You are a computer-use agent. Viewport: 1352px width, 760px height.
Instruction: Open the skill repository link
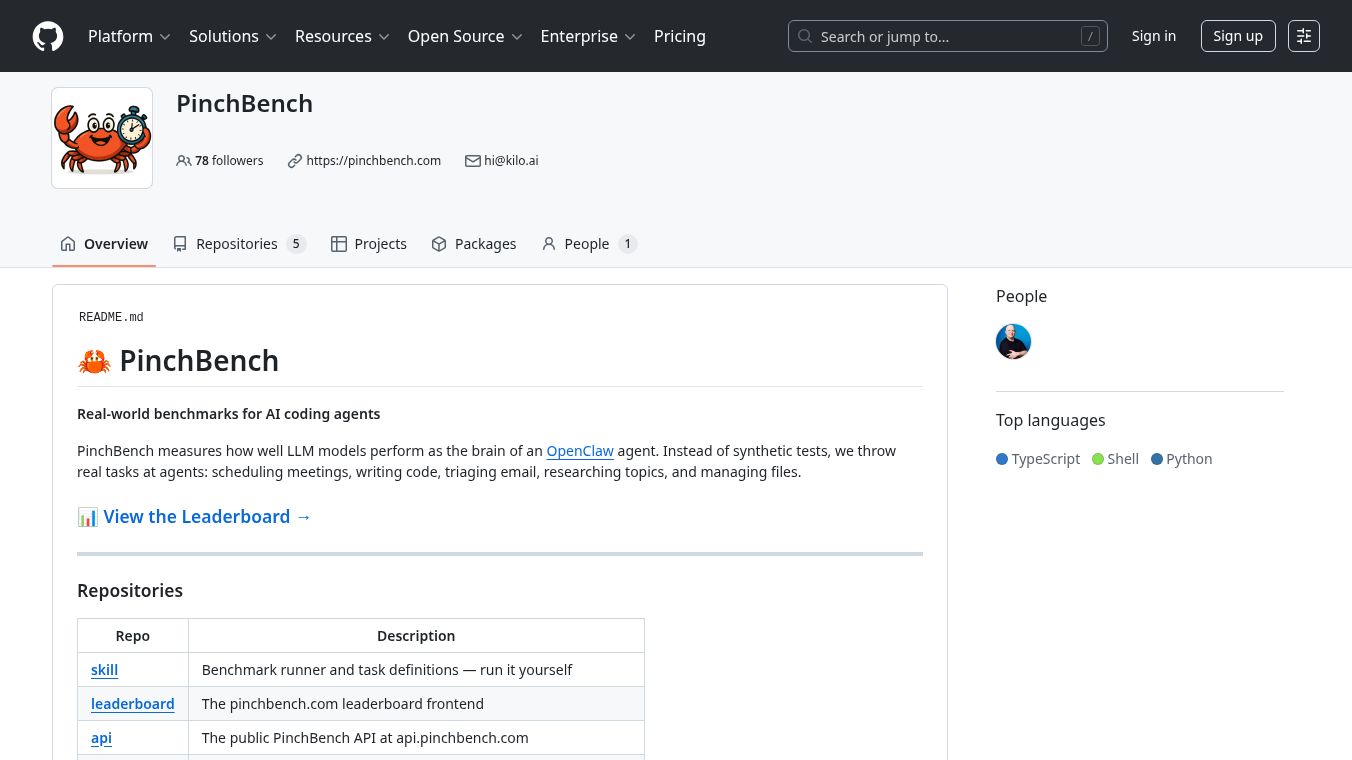pyautogui.click(x=105, y=670)
